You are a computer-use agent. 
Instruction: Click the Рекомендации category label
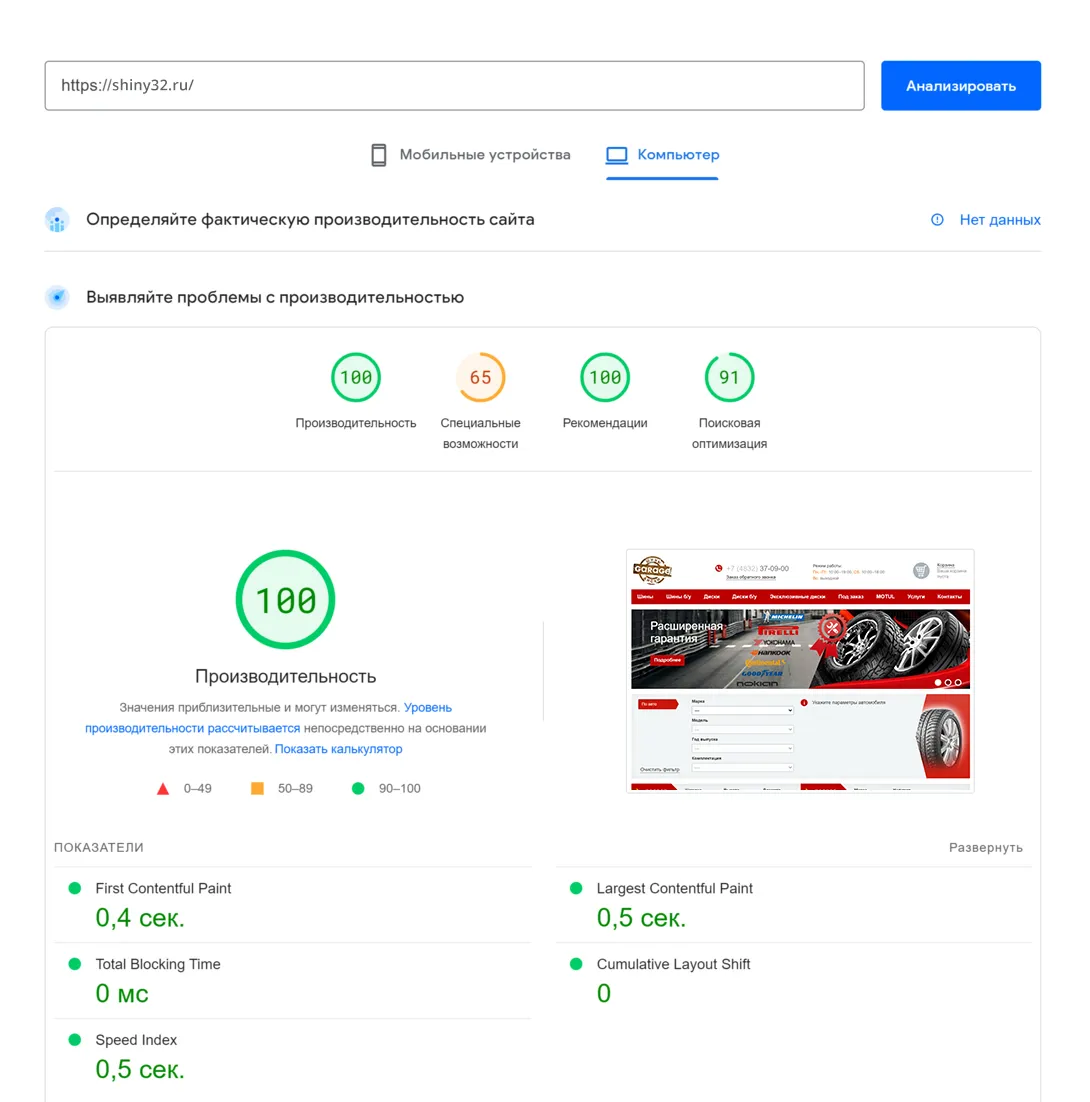pos(604,423)
